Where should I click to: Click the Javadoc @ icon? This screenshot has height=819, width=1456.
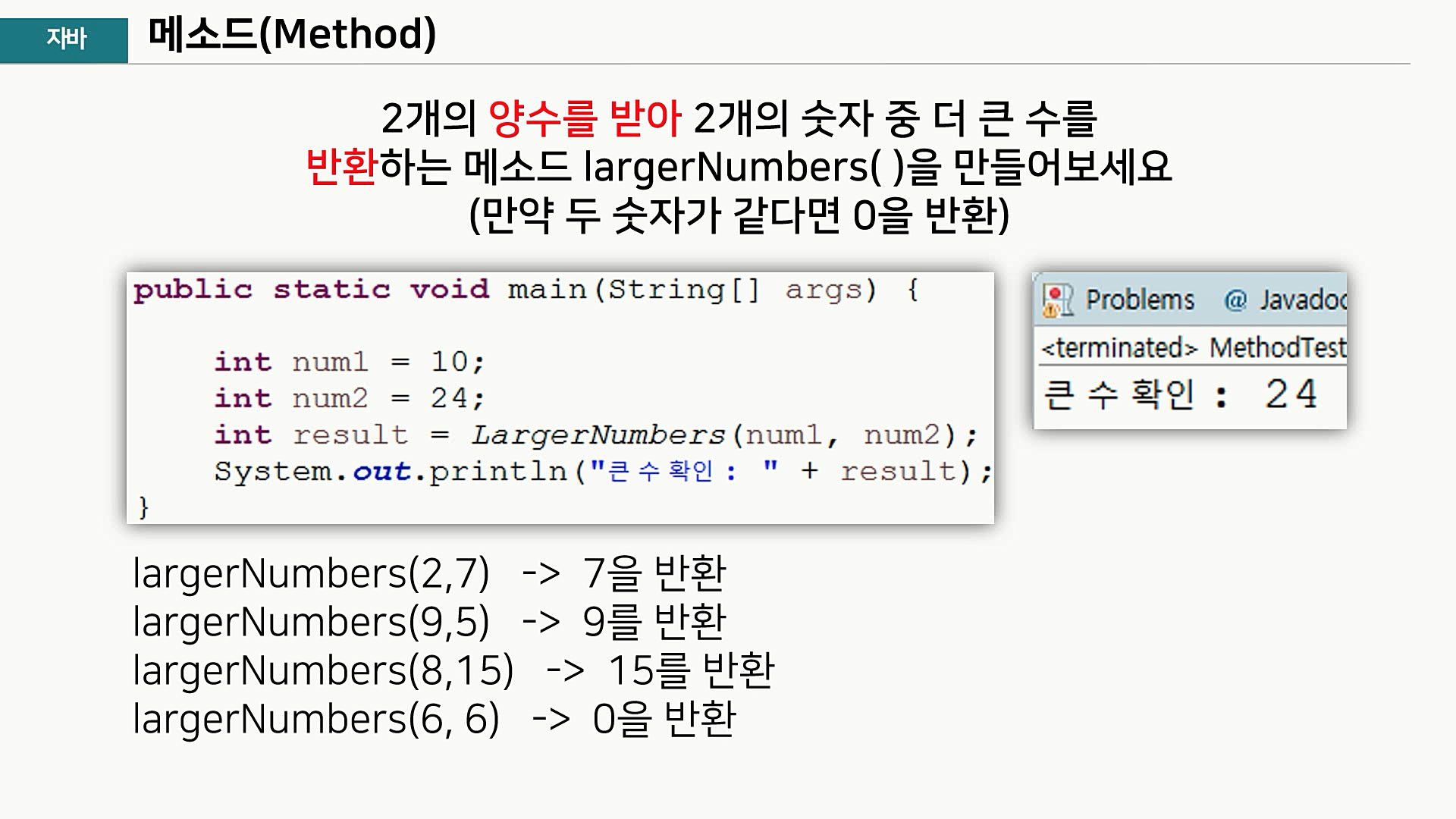click(1235, 300)
